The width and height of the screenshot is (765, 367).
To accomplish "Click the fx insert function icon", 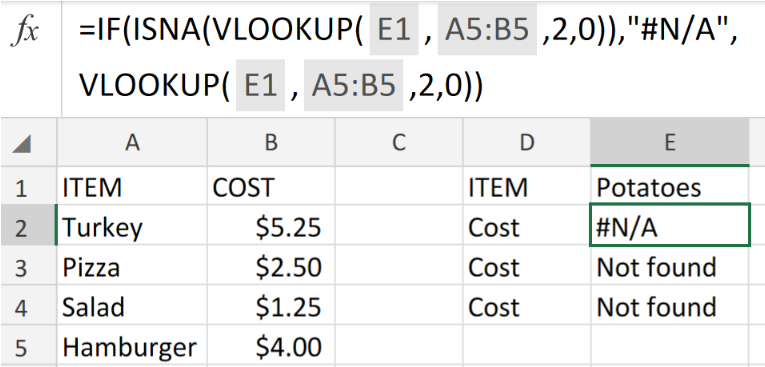I will point(24,32).
